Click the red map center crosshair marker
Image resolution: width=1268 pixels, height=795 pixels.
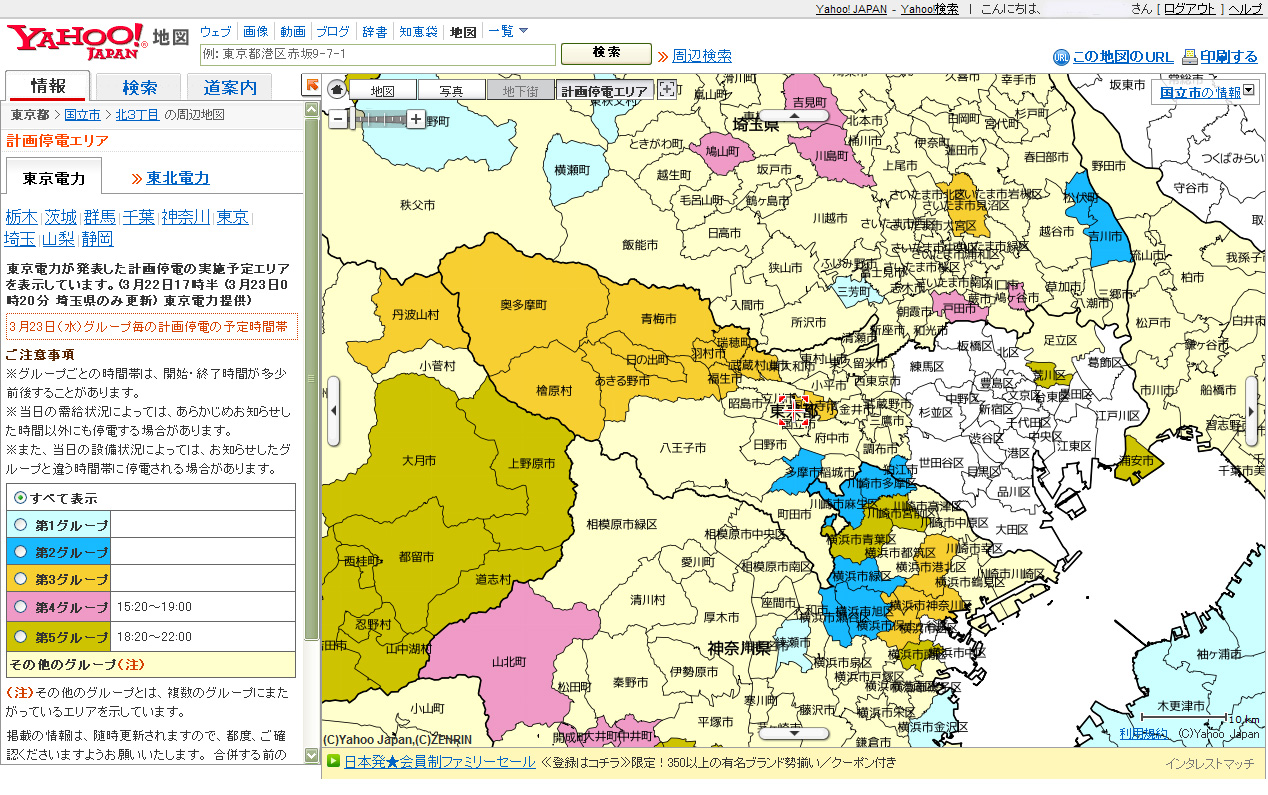[793, 411]
